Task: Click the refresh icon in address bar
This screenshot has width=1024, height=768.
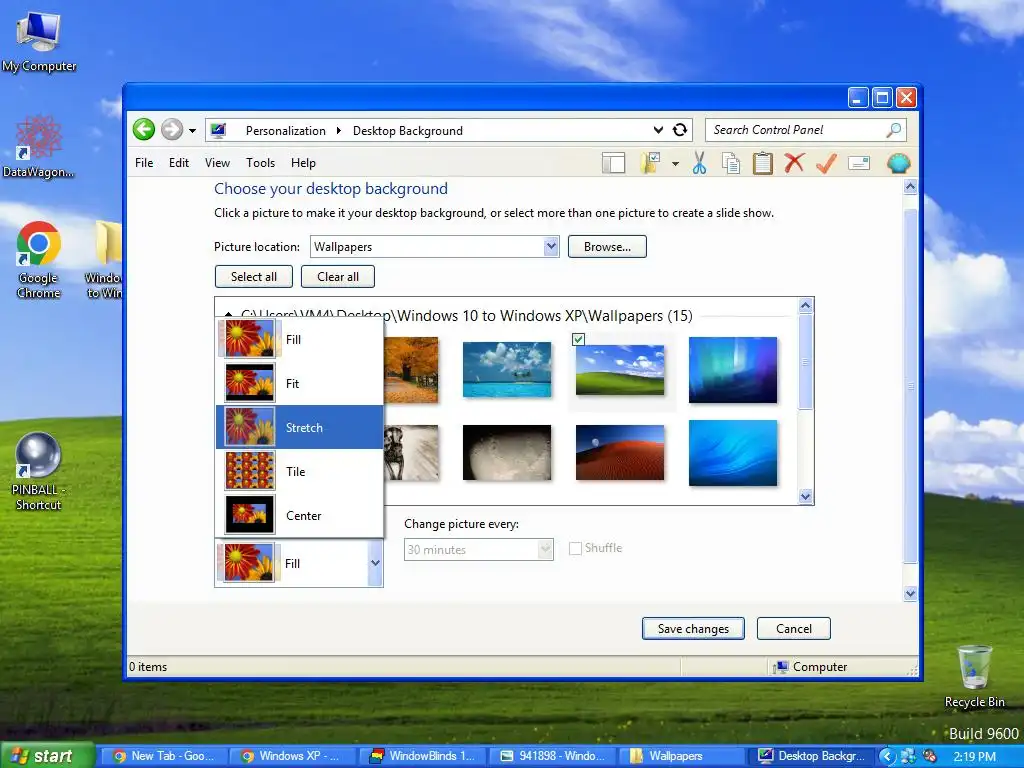Action: [x=680, y=129]
